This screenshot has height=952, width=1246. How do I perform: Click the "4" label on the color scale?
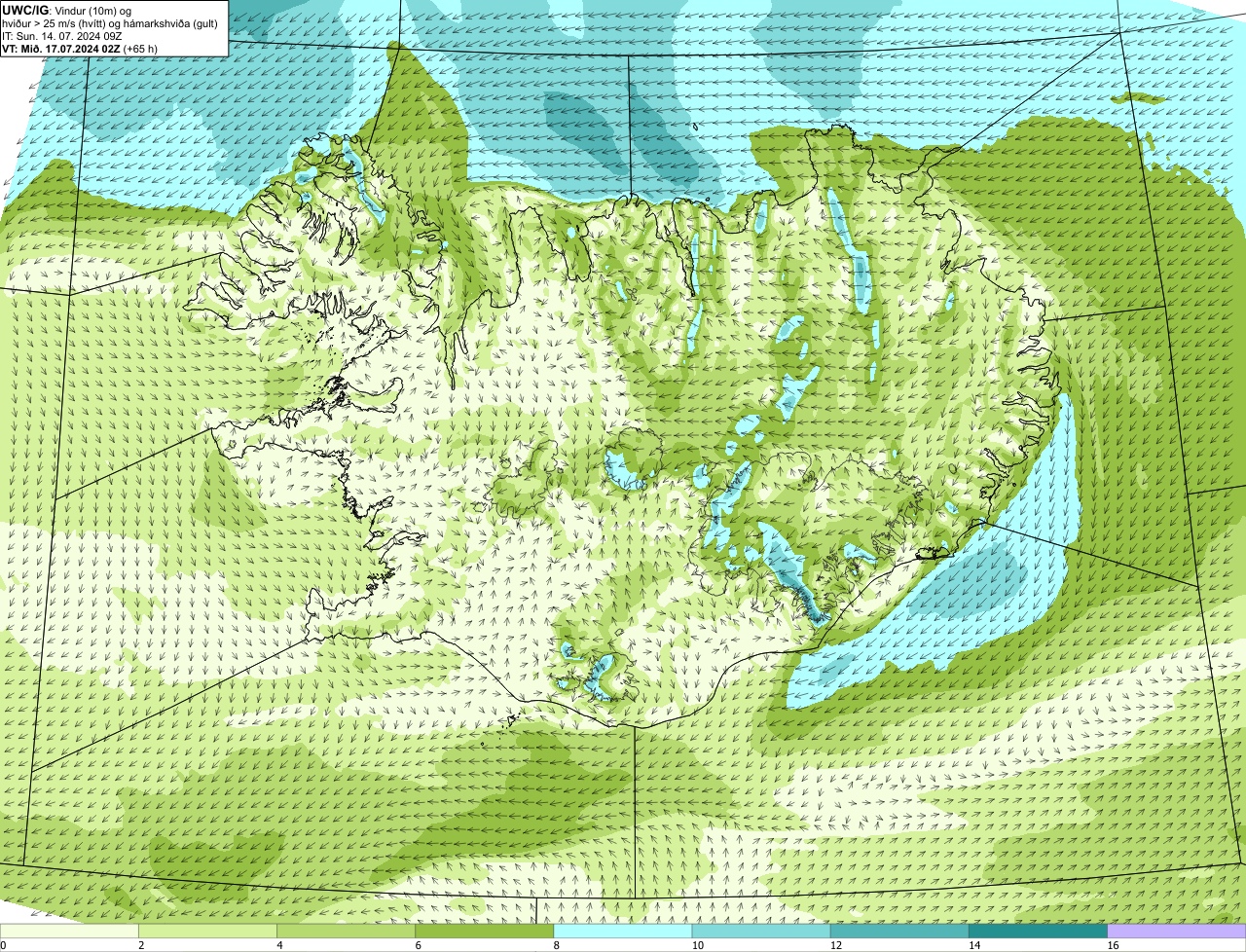pyautogui.click(x=279, y=945)
